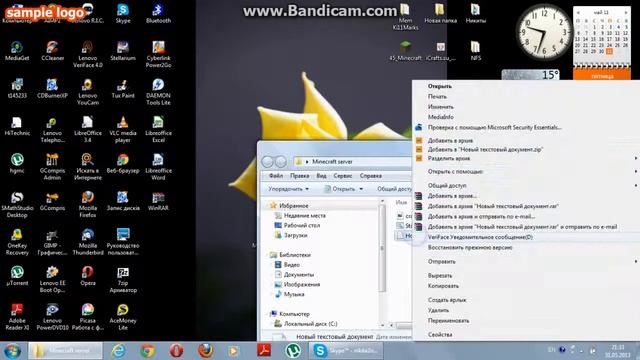640x360 pixels.
Task: Launch MediaGet from desktop
Action: pyautogui.click(x=17, y=51)
